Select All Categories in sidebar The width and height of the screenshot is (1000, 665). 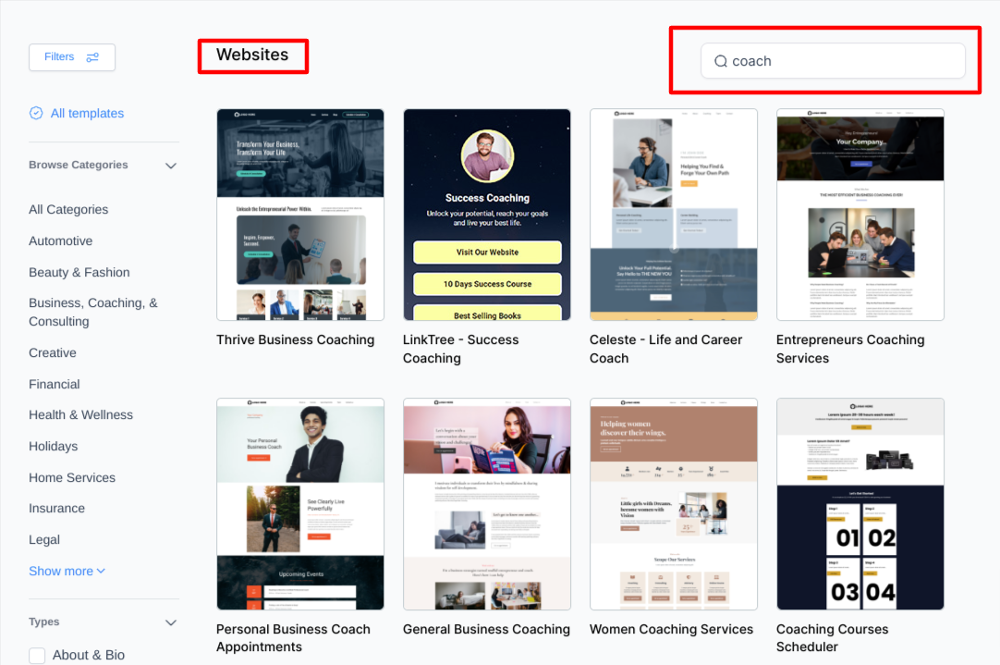(x=68, y=210)
